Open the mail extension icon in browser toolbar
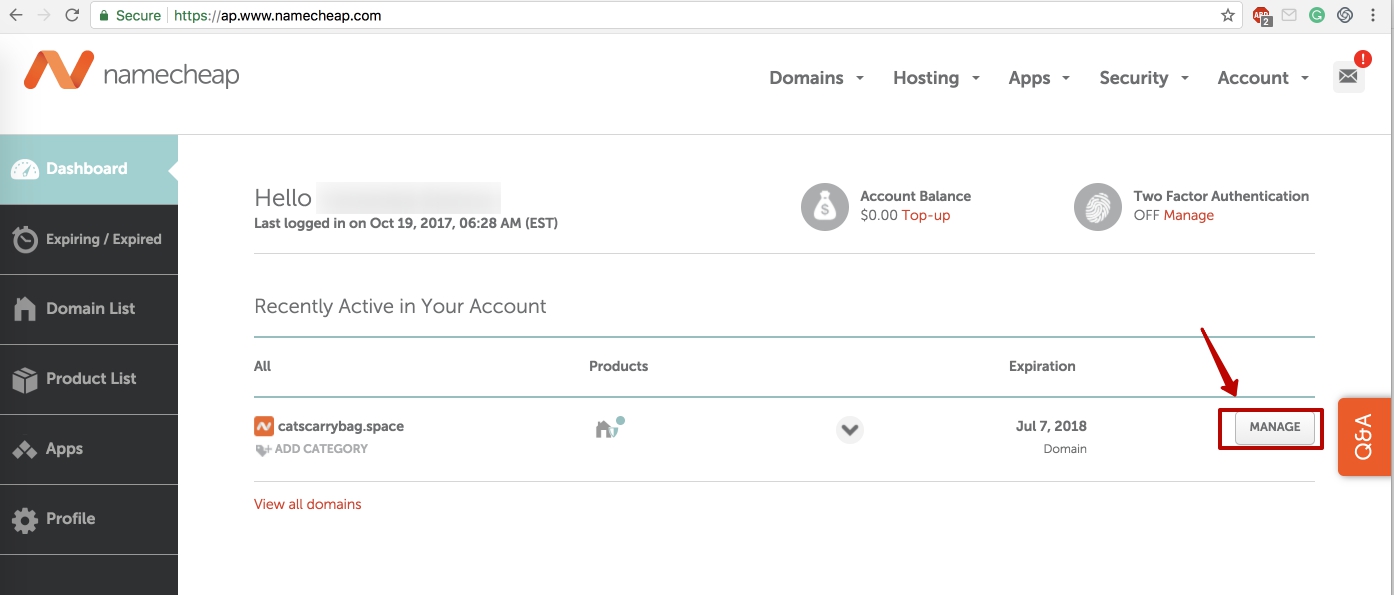 [1290, 16]
